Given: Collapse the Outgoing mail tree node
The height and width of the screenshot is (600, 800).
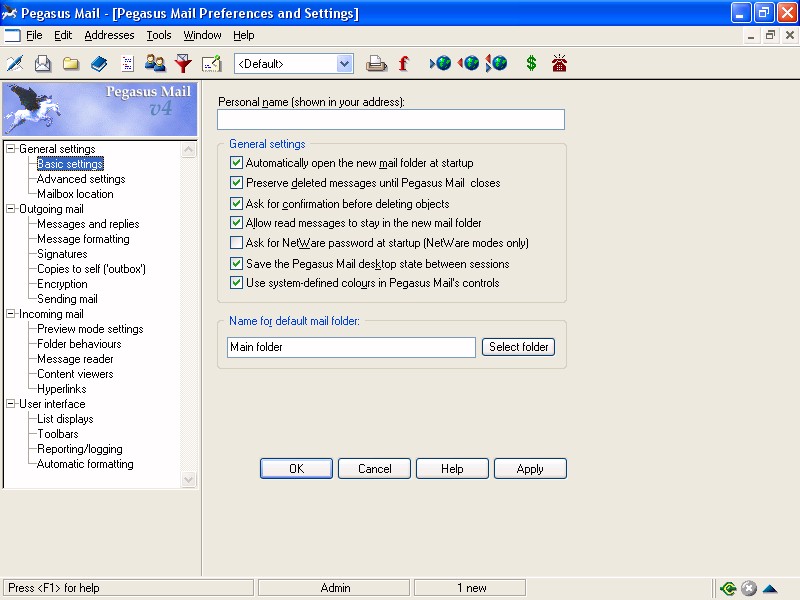Looking at the screenshot, I should [10, 209].
